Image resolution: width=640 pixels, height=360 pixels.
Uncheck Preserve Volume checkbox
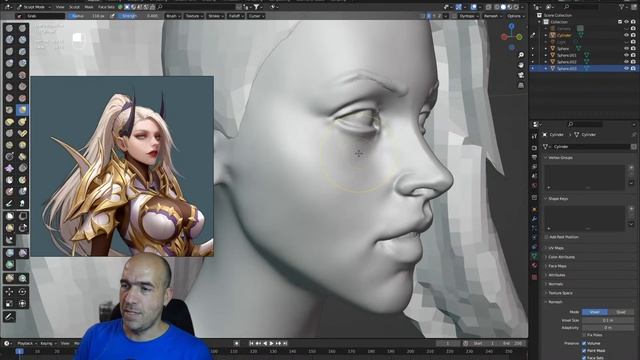(584, 343)
